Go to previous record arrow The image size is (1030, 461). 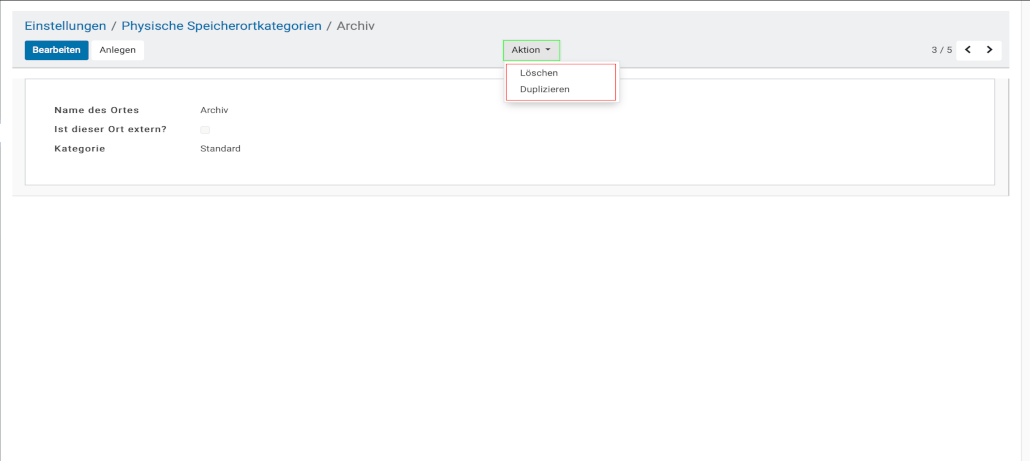(x=968, y=50)
